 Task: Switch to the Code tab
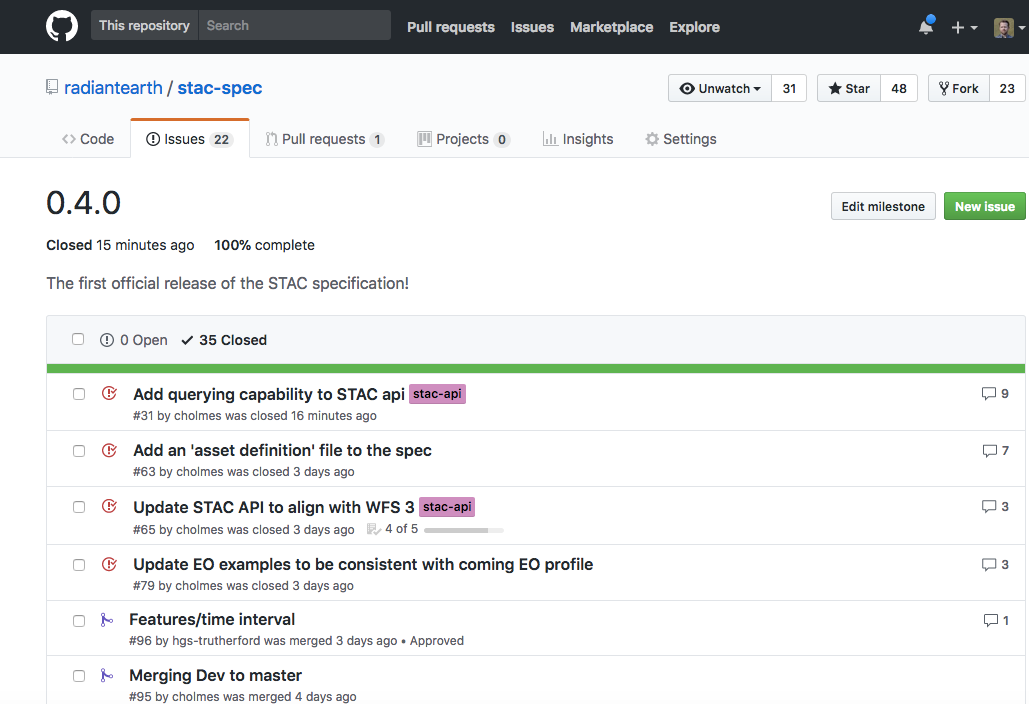click(88, 139)
